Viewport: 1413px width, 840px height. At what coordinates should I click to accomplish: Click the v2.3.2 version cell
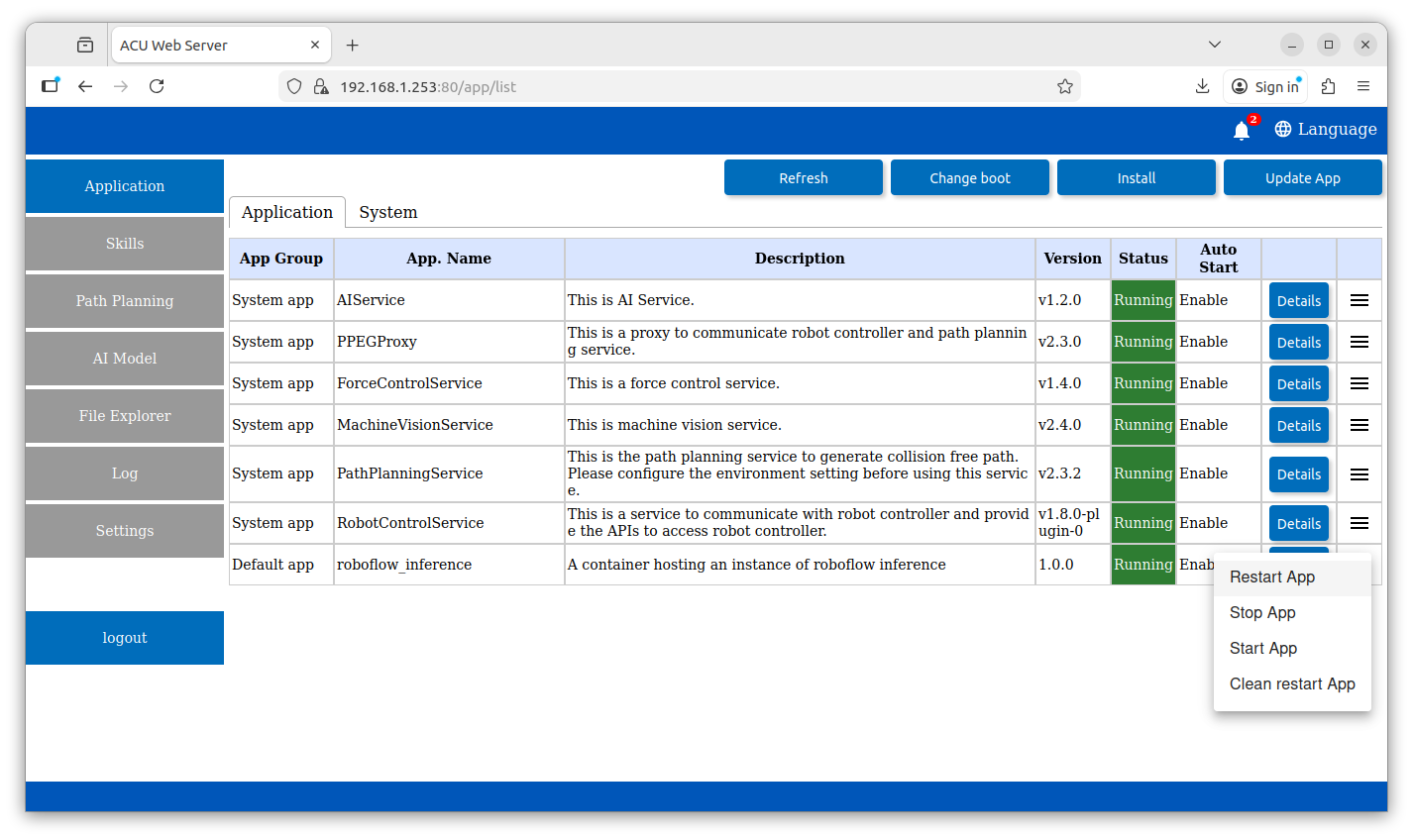tap(1073, 473)
